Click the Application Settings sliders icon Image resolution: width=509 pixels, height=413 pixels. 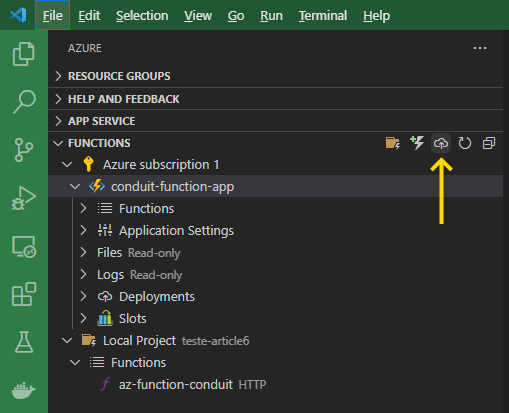[105, 230]
